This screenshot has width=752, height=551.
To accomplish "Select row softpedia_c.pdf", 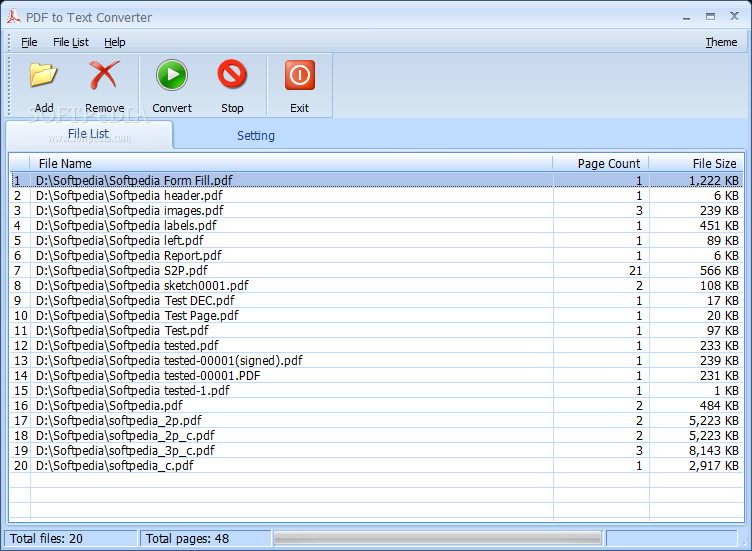I will (376, 465).
